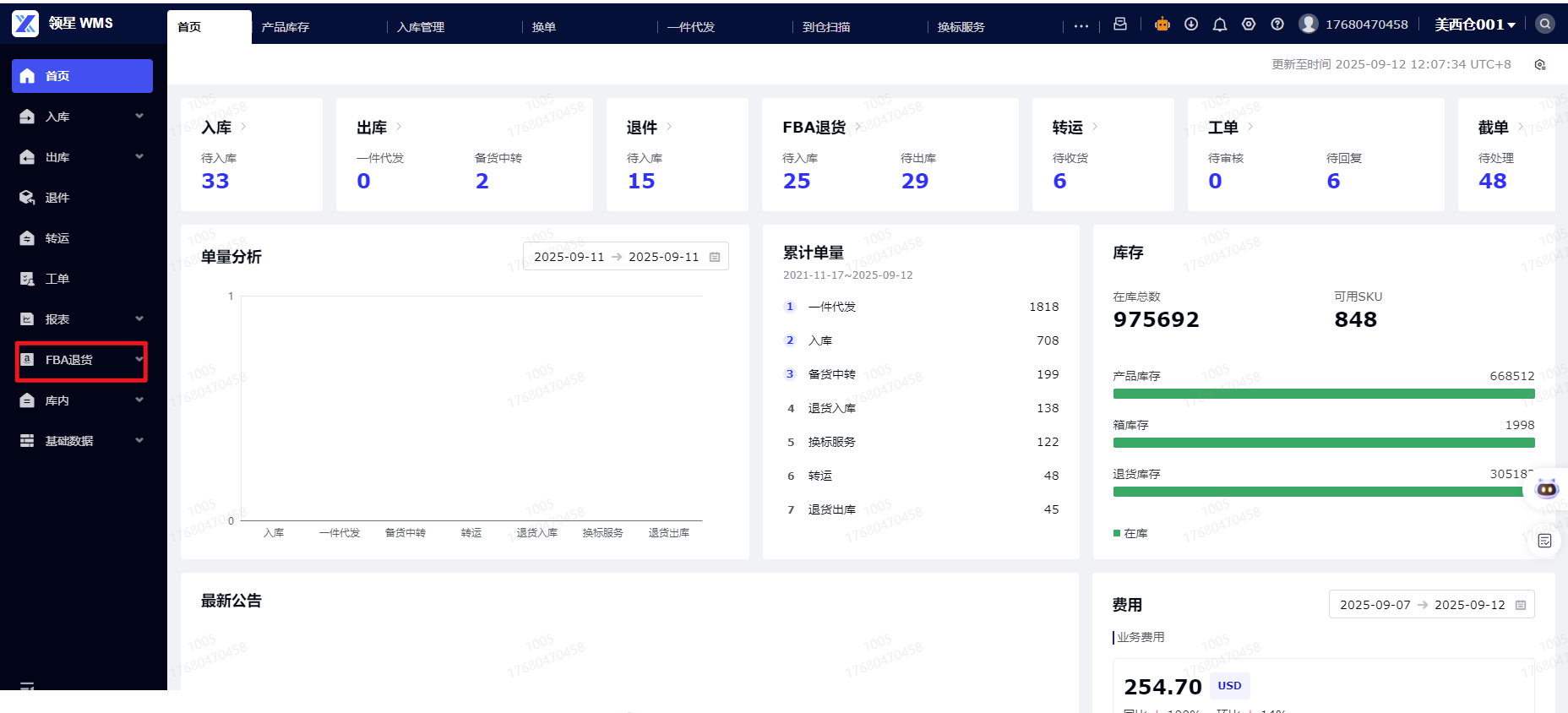This screenshot has width=1568, height=713.
Task: Click 待入库 count 33 in 入库 card
Action: pyautogui.click(x=215, y=181)
